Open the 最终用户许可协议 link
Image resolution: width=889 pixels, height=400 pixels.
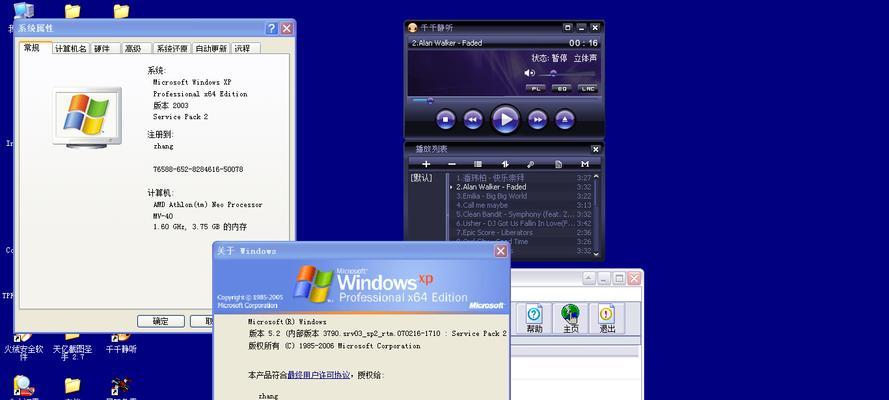[x=319, y=375]
